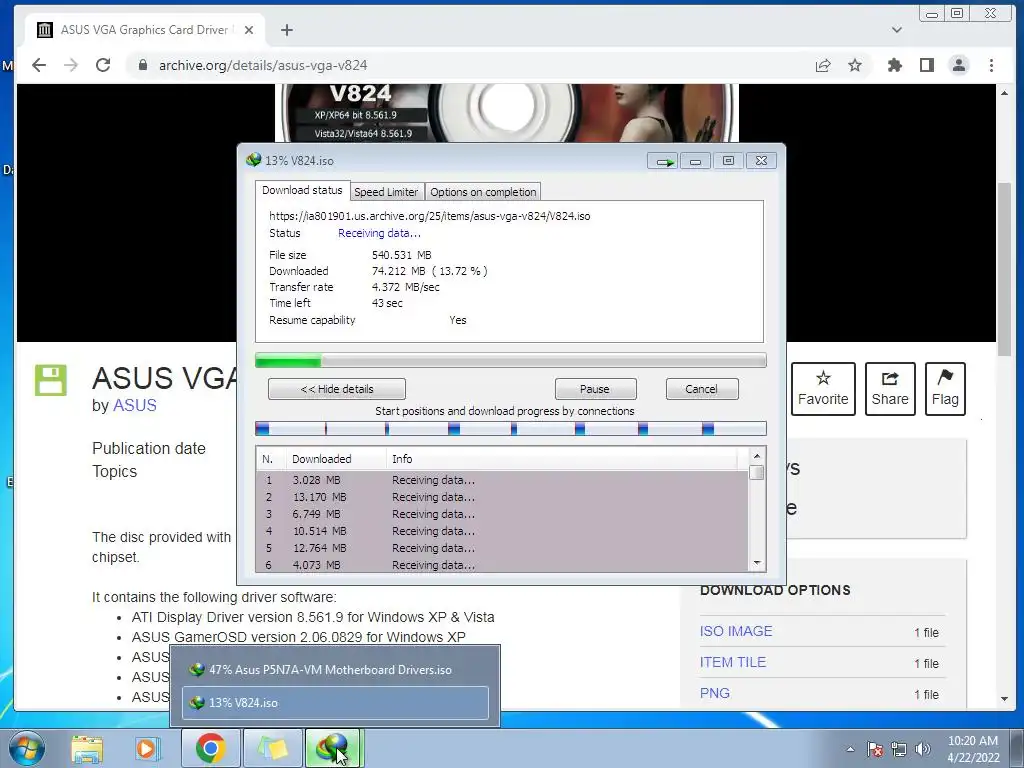Select connection row 1 with 3.028 MB
Image resolution: width=1024 pixels, height=768 pixels.
(x=502, y=480)
